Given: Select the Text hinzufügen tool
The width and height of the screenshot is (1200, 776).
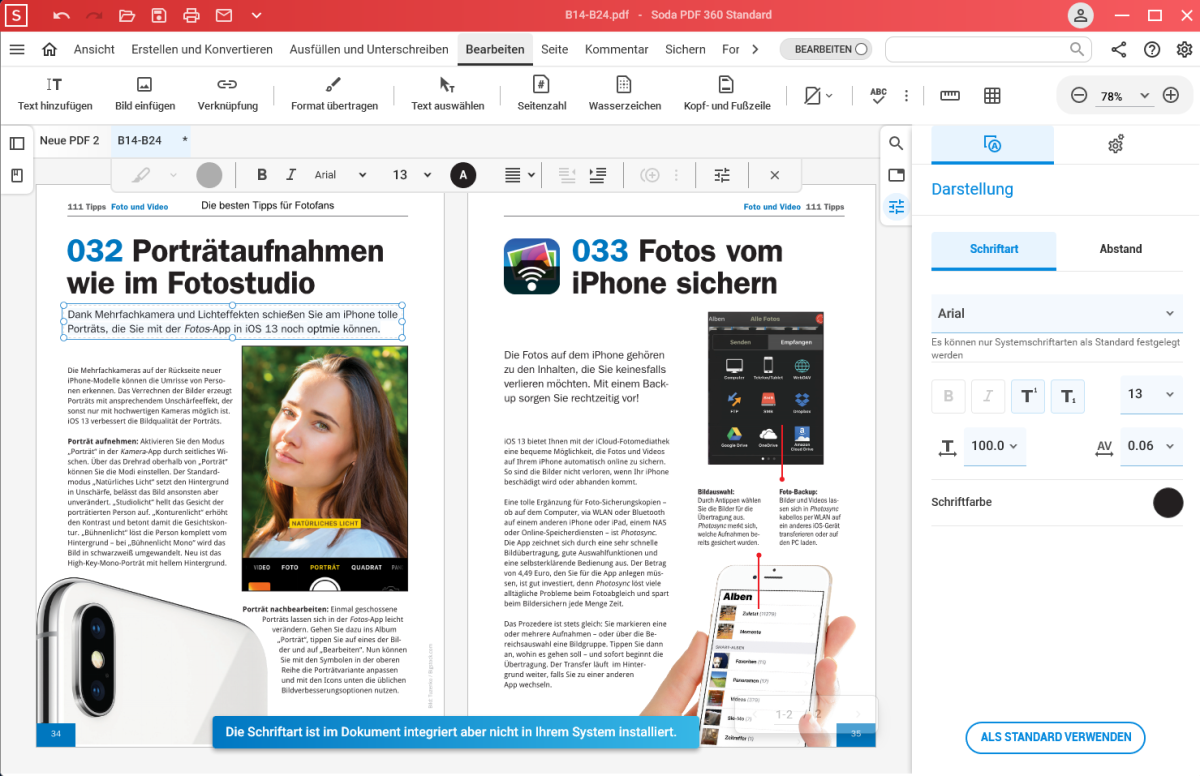Looking at the screenshot, I should click(55, 95).
